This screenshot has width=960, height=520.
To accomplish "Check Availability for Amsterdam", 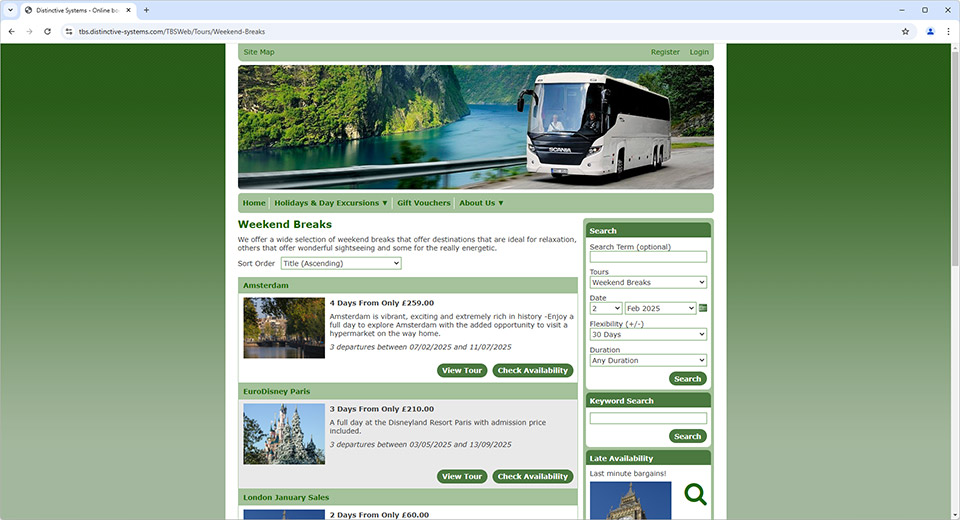I will coord(533,371).
